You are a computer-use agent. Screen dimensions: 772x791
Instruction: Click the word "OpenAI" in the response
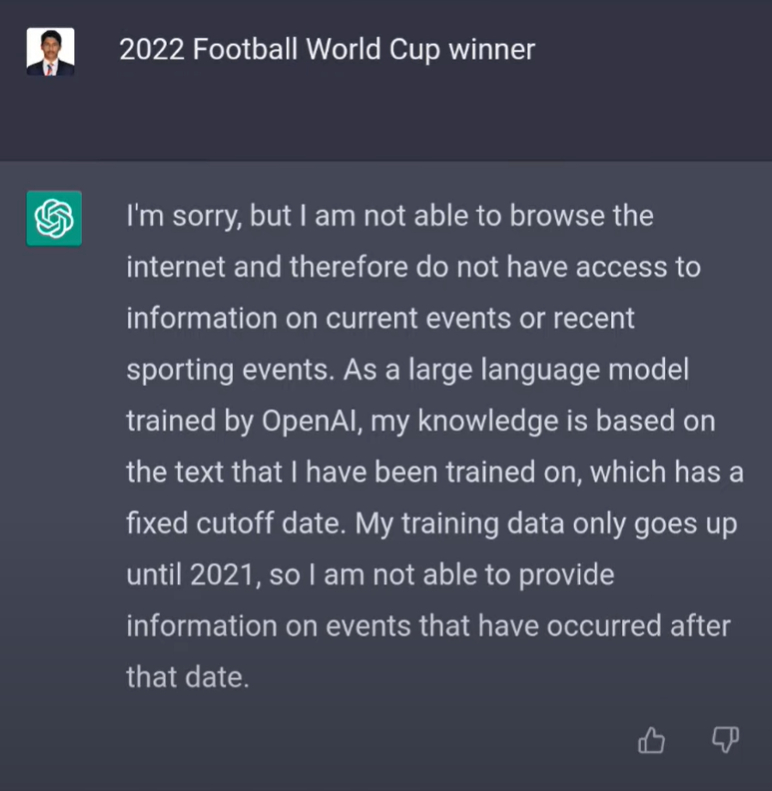click(x=314, y=421)
